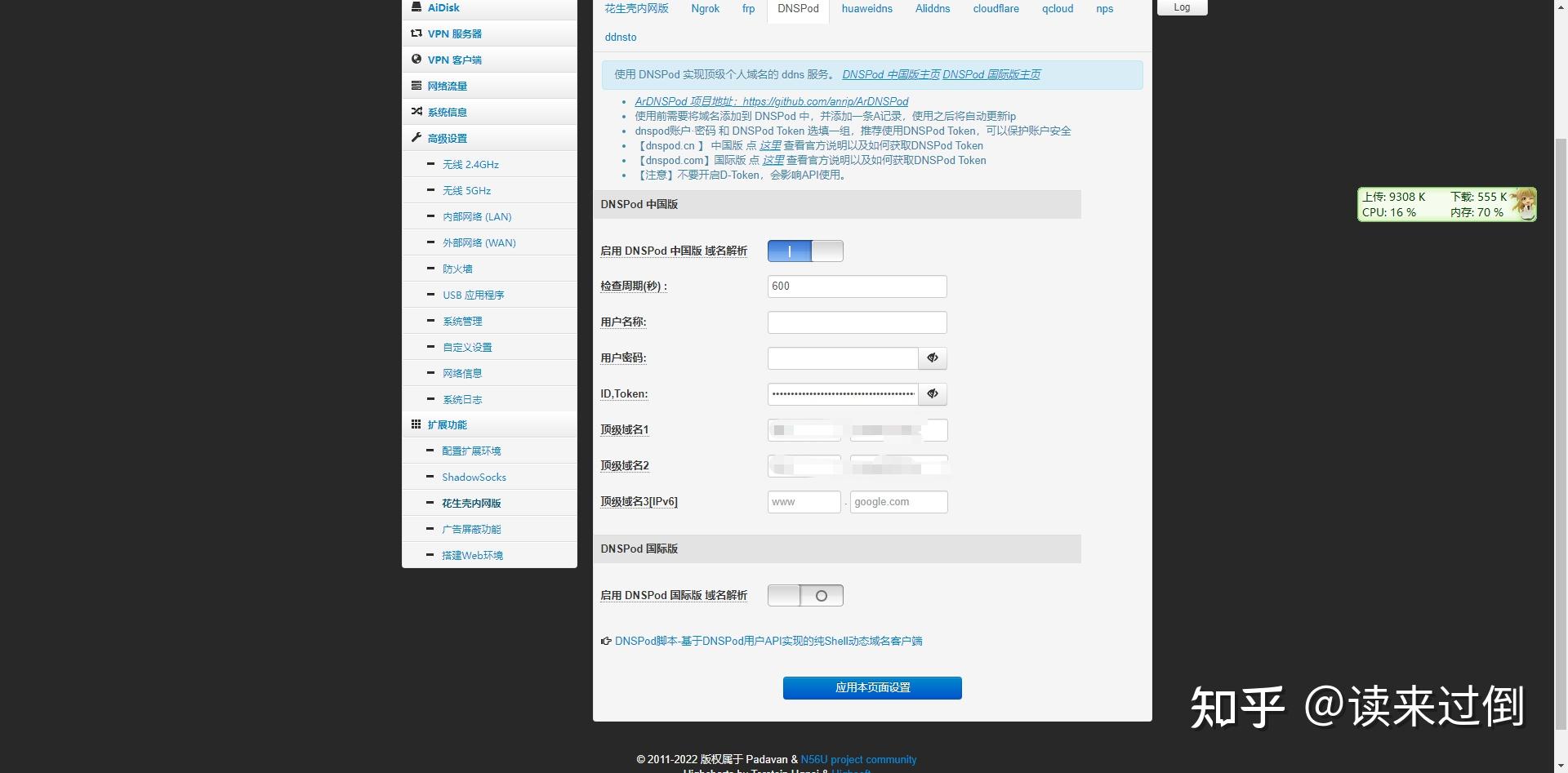1568x773 pixels.
Task: Click the VPN 客户端 globe icon
Action: click(416, 60)
